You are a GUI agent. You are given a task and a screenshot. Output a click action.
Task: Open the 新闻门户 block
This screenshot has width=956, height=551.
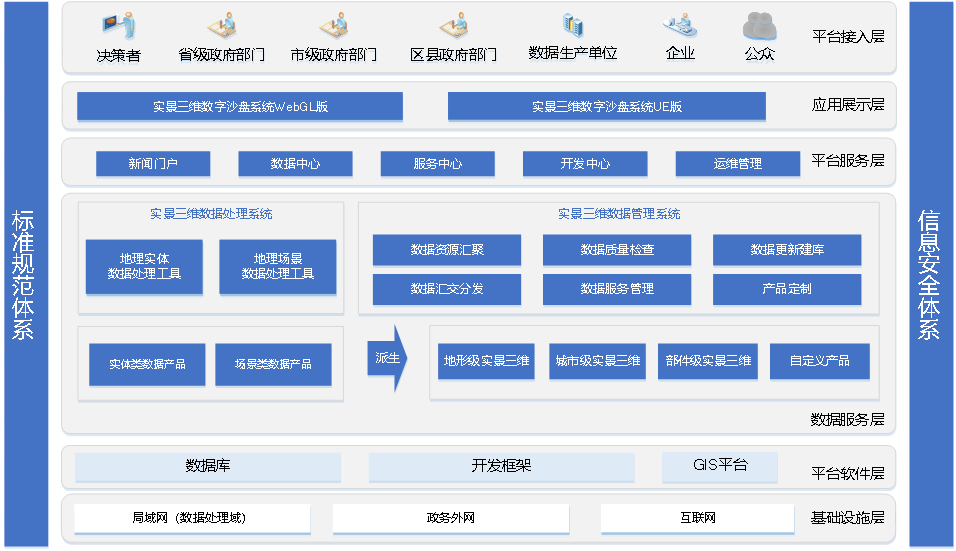(153, 163)
